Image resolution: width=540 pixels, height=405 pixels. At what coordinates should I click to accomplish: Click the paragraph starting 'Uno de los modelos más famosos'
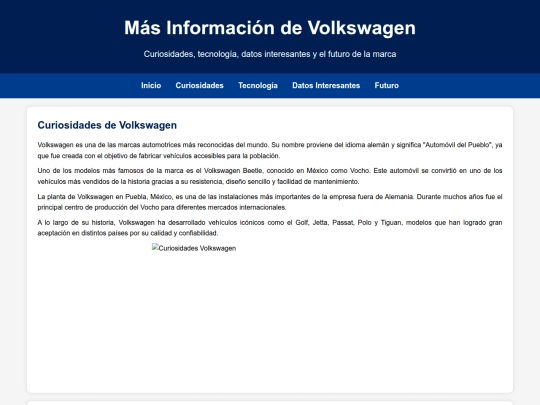coord(270,176)
